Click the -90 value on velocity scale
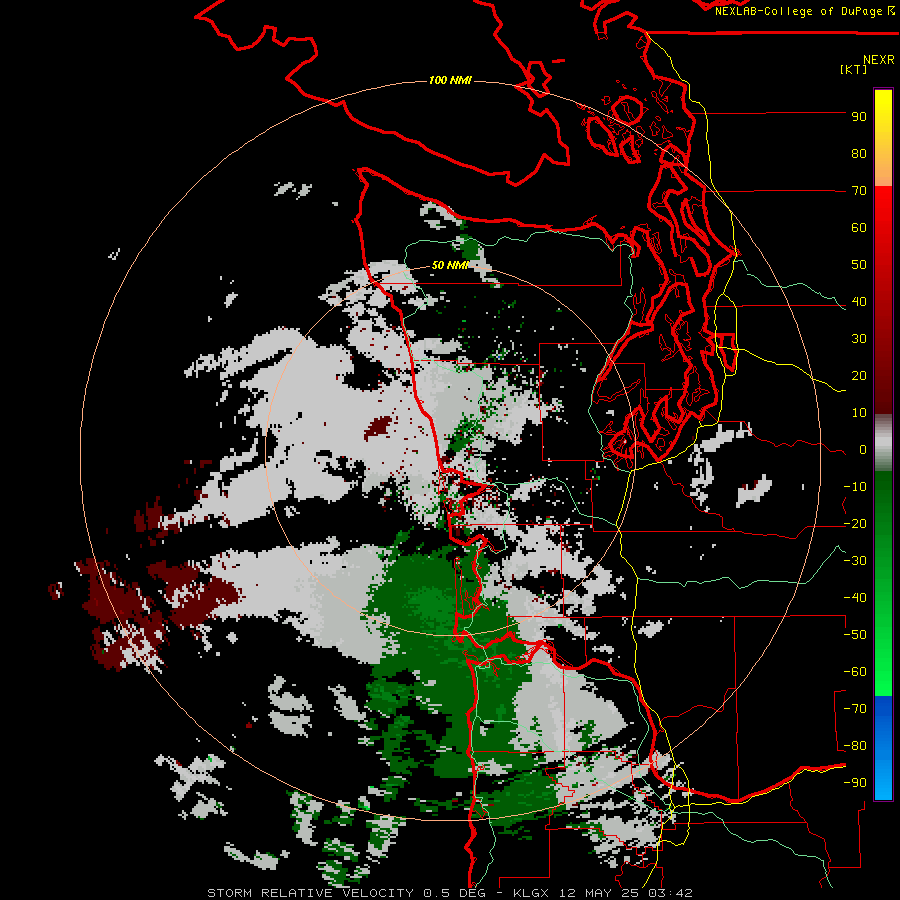Image resolution: width=900 pixels, height=900 pixels. coord(855,783)
